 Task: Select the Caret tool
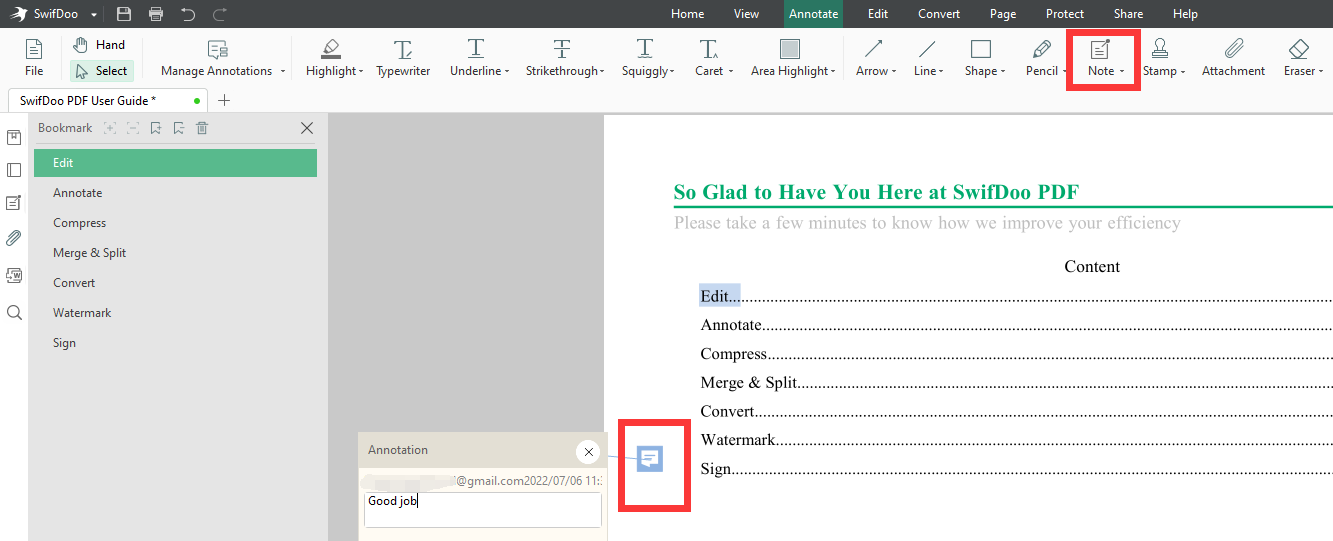709,58
